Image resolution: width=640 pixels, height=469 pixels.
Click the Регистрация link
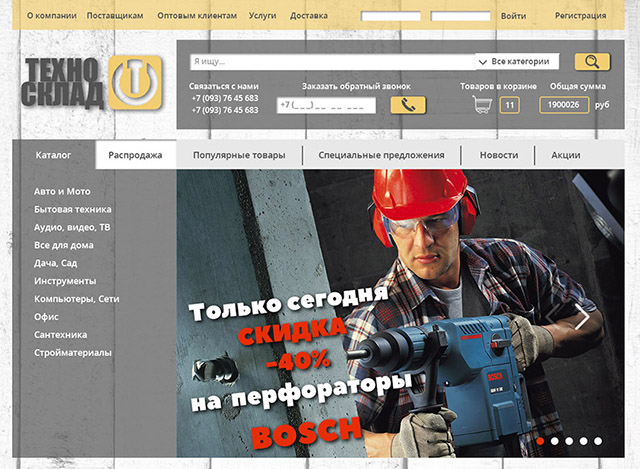(x=580, y=16)
